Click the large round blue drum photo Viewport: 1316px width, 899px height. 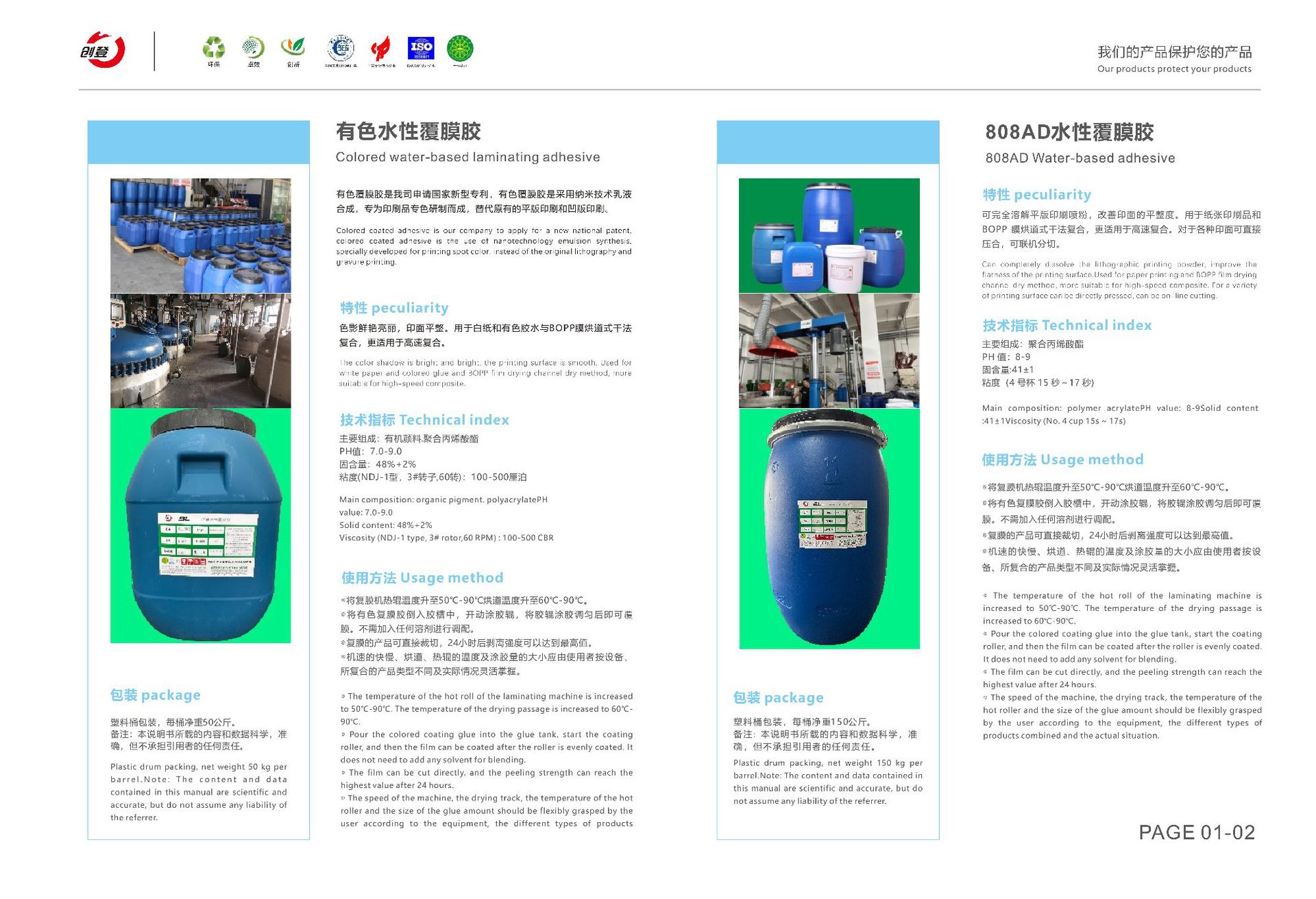click(829, 529)
